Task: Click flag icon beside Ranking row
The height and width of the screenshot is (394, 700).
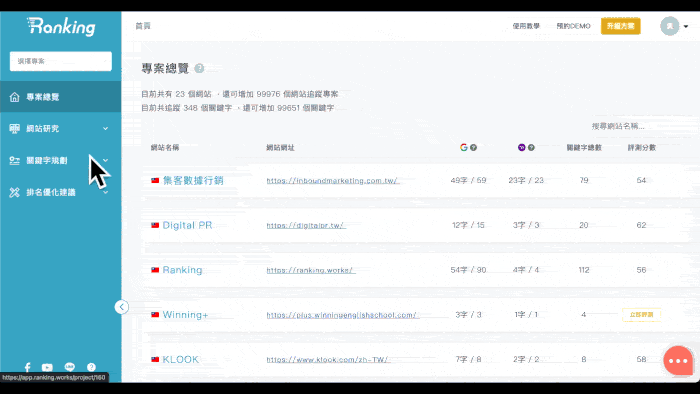Action: pyautogui.click(x=155, y=270)
